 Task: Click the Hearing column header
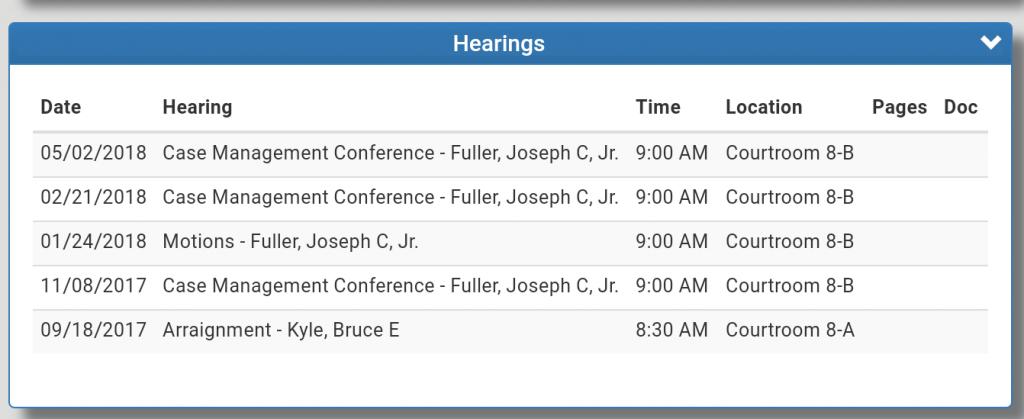point(197,107)
